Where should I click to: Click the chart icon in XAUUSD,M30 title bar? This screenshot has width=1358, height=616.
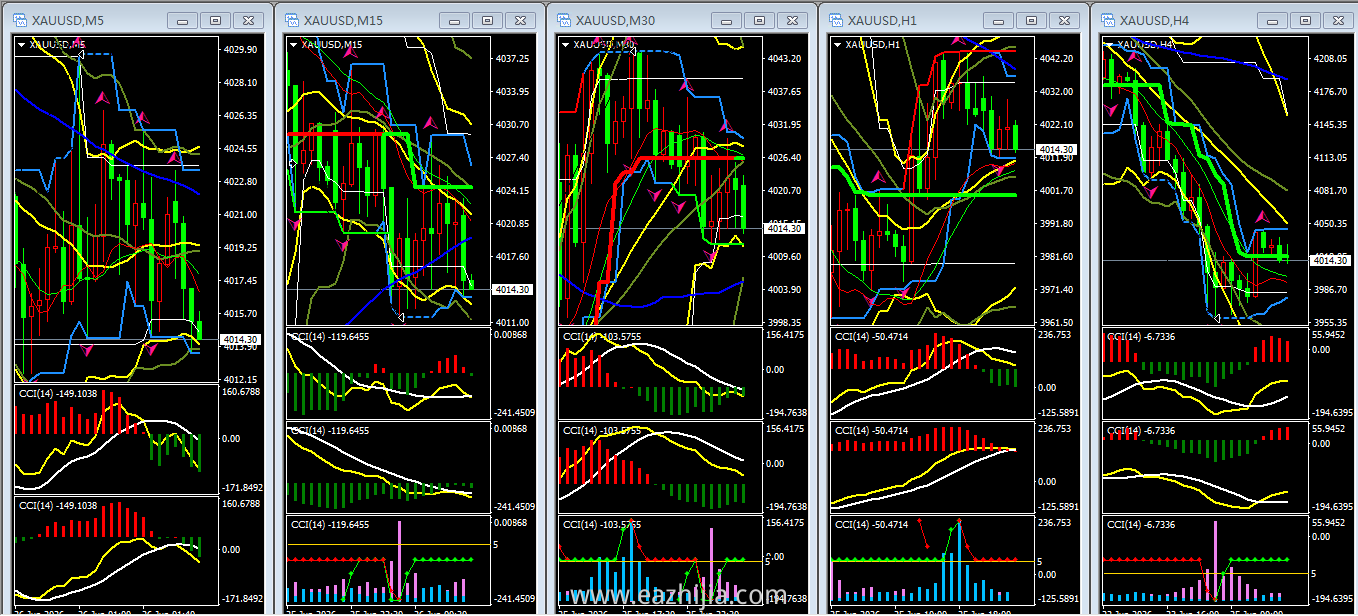pos(565,20)
